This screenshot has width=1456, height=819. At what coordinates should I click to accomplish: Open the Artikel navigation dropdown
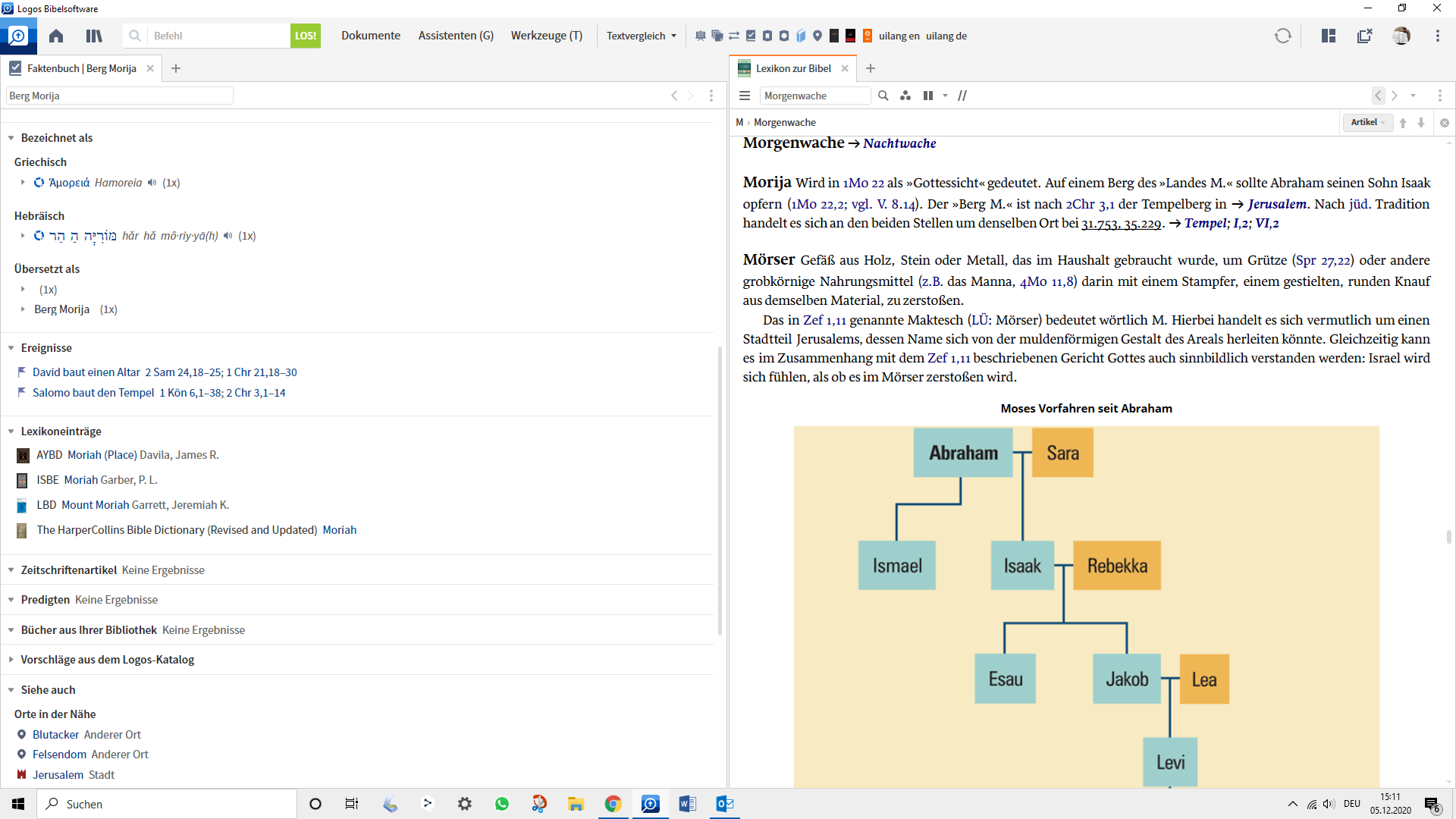click(x=1367, y=122)
